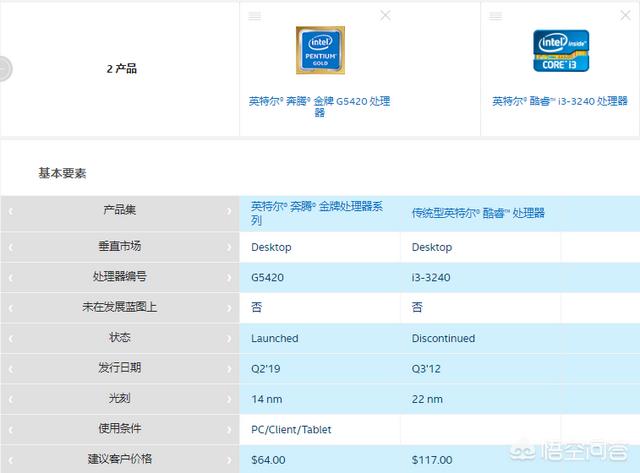Click the round back arrow button at left edge
The height and width of the screenshot is (473, 640).
point(5,68)
